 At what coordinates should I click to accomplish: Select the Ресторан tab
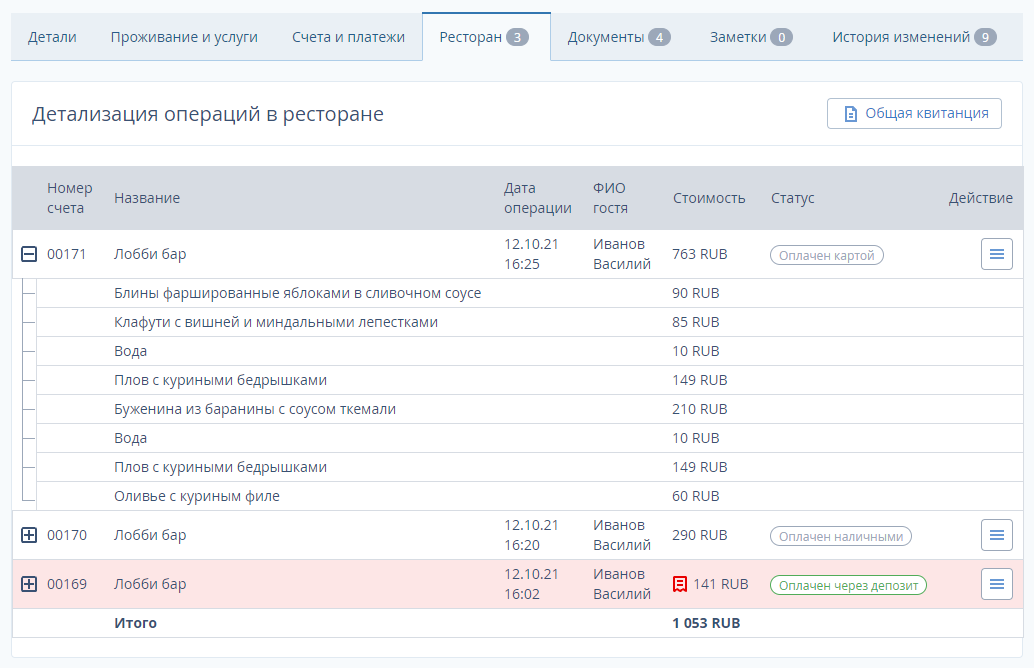pyautogui.click(x=486, y=37)
